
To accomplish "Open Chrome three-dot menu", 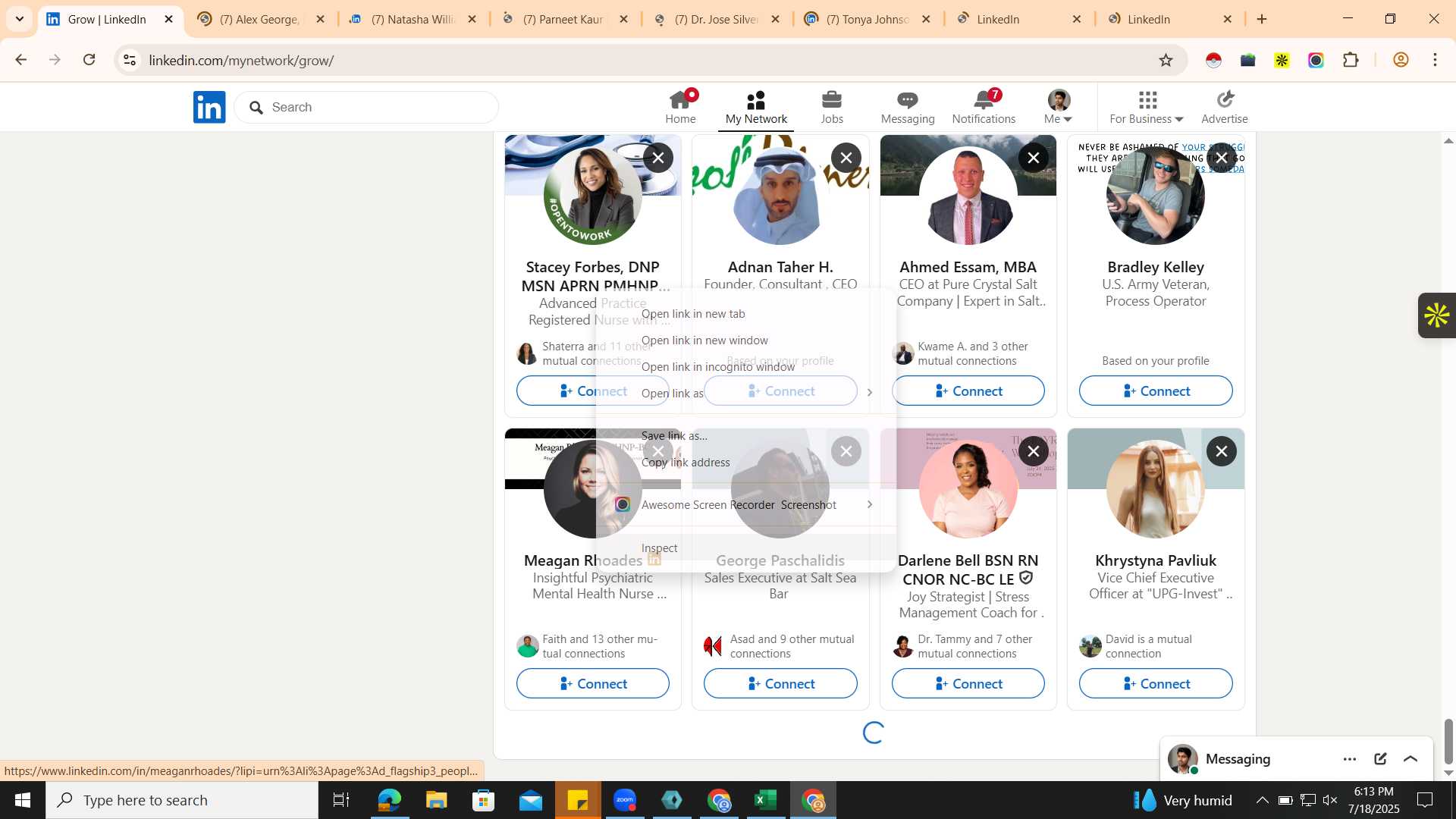I will [x=1435, y=60].
